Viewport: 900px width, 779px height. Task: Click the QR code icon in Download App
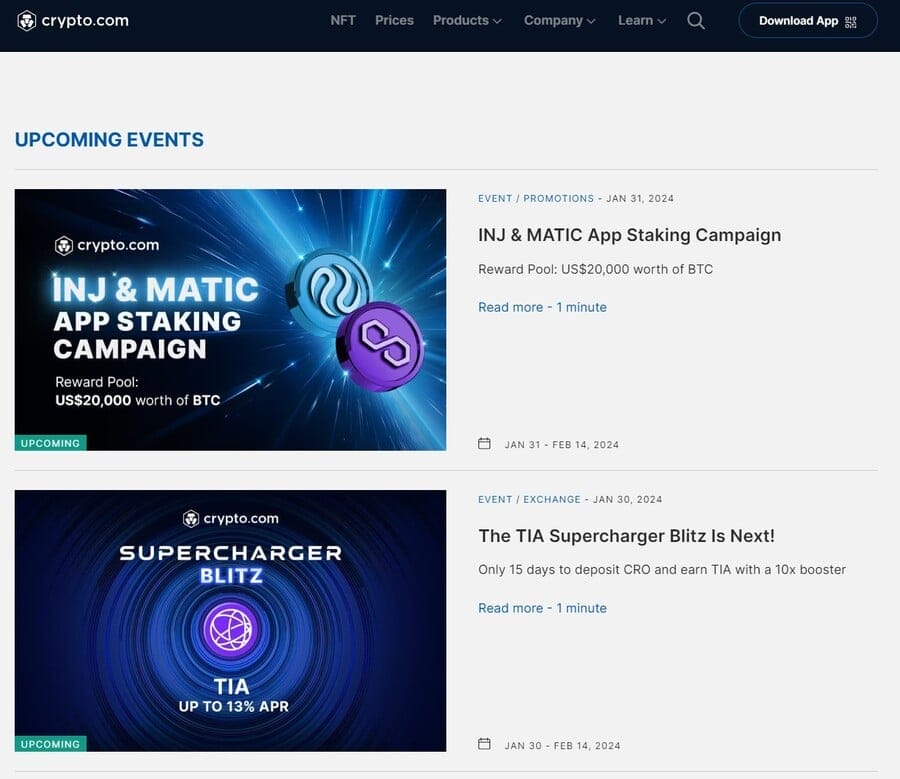pyautogui.click(x=851, y=21)
